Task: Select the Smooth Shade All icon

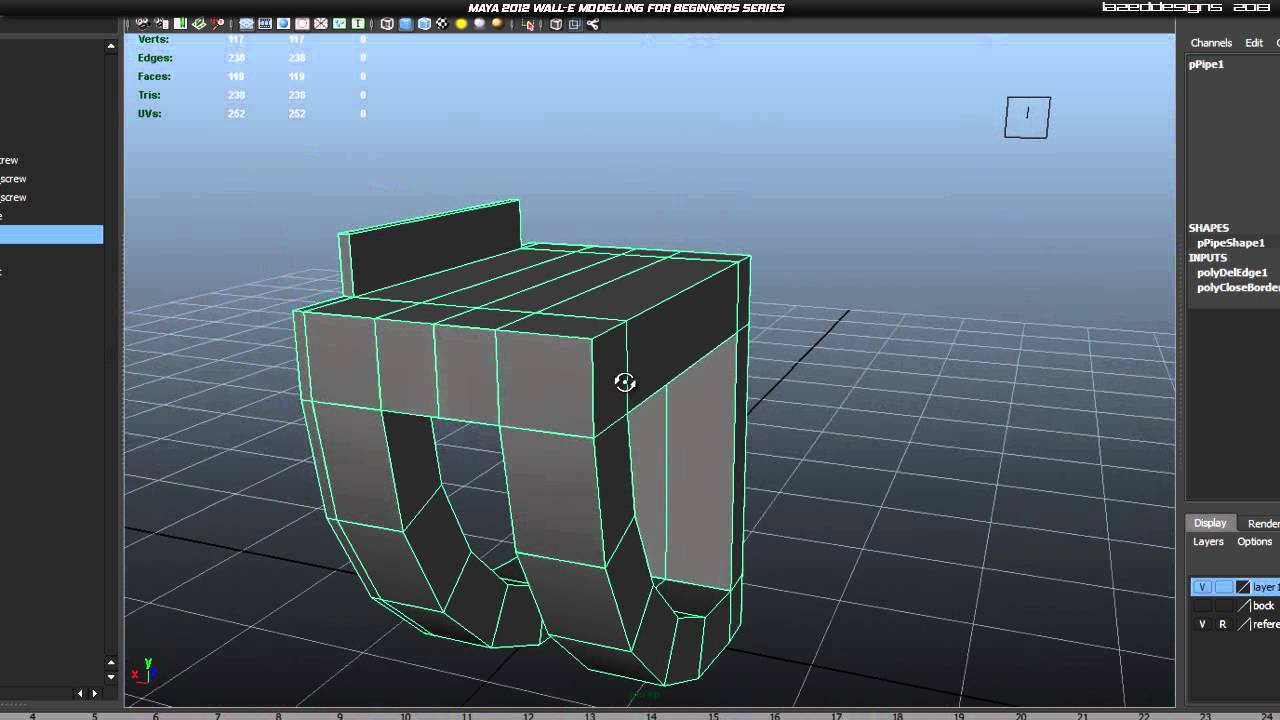Action: 406,24
